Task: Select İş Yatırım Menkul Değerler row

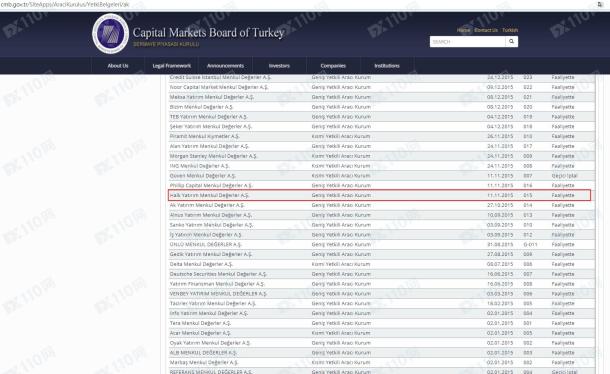Action: pos(382,235)
